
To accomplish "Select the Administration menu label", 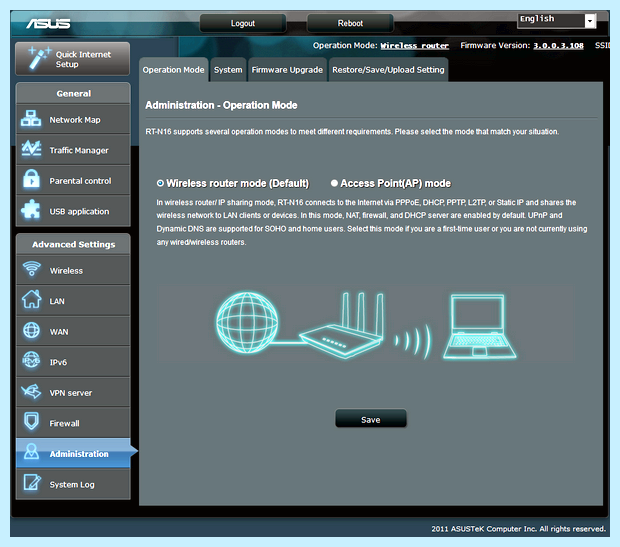I will (x=79, y=454).
